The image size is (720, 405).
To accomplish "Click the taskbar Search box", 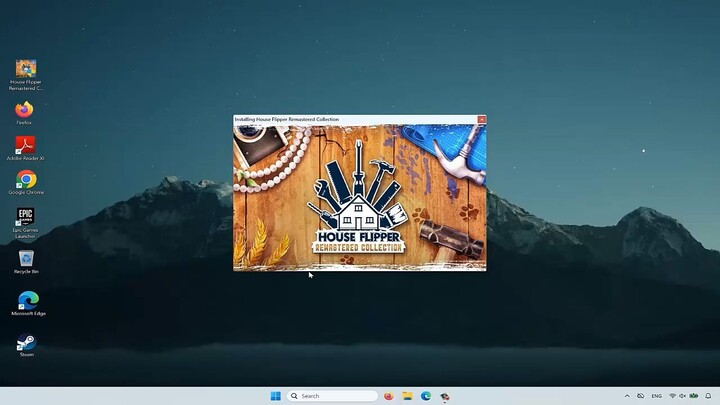I will (332, 396).
